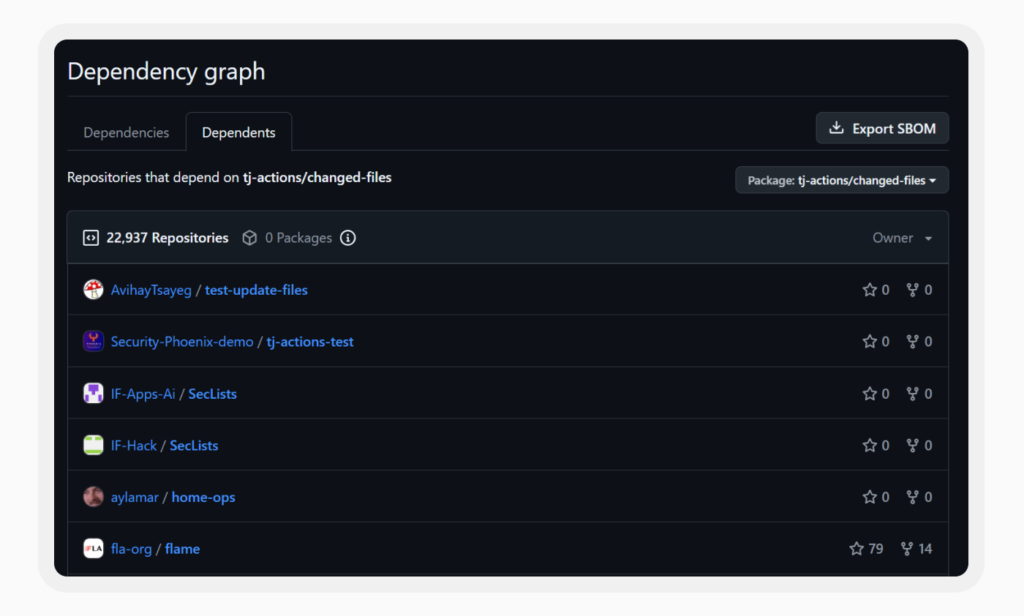Visit the Security-Phoenix-demo owner link
The height and width of the screenshot is (616, 1024).
coord(181,341)
